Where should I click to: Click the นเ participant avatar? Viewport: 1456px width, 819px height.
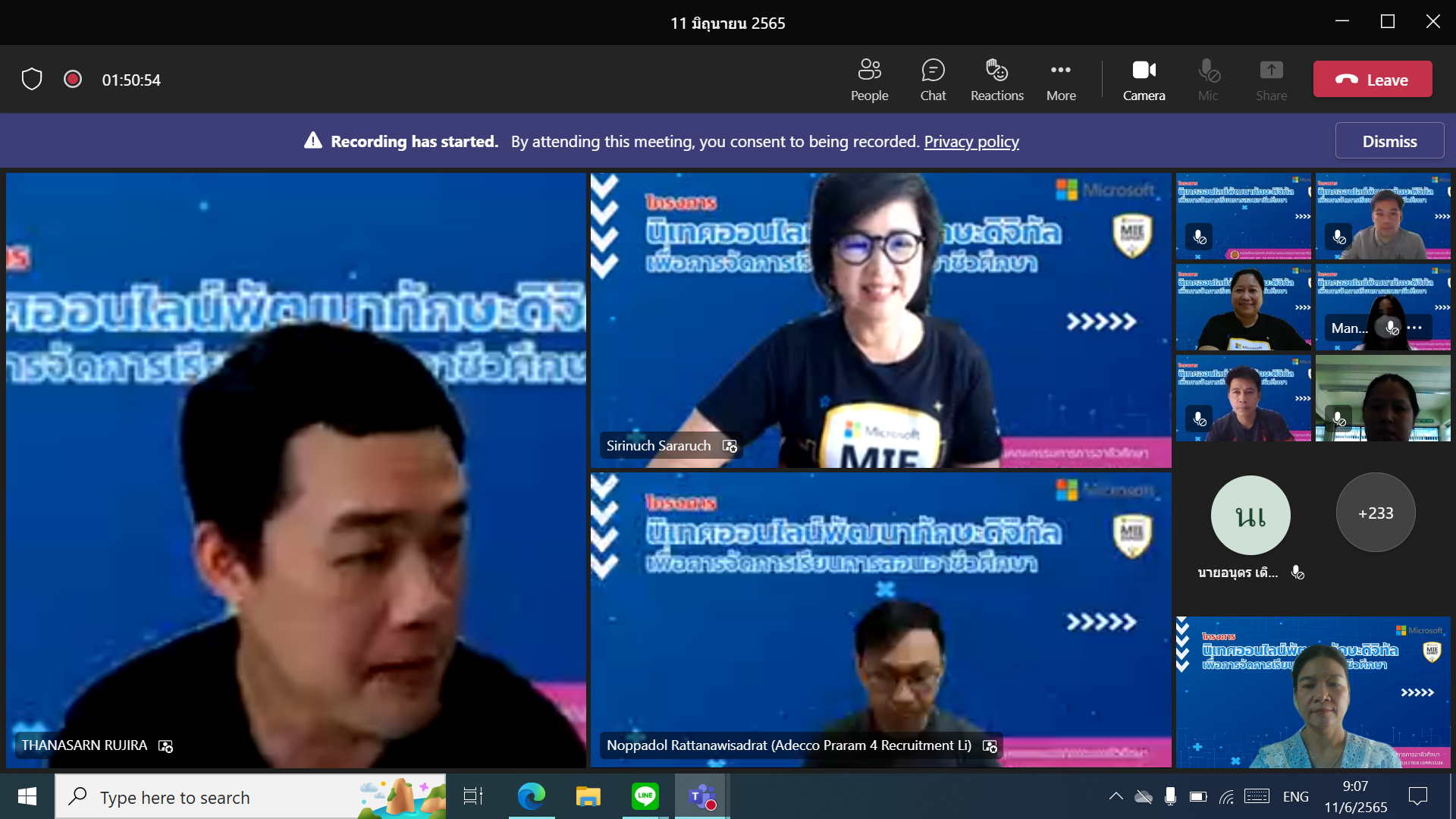click(1250, 516)
